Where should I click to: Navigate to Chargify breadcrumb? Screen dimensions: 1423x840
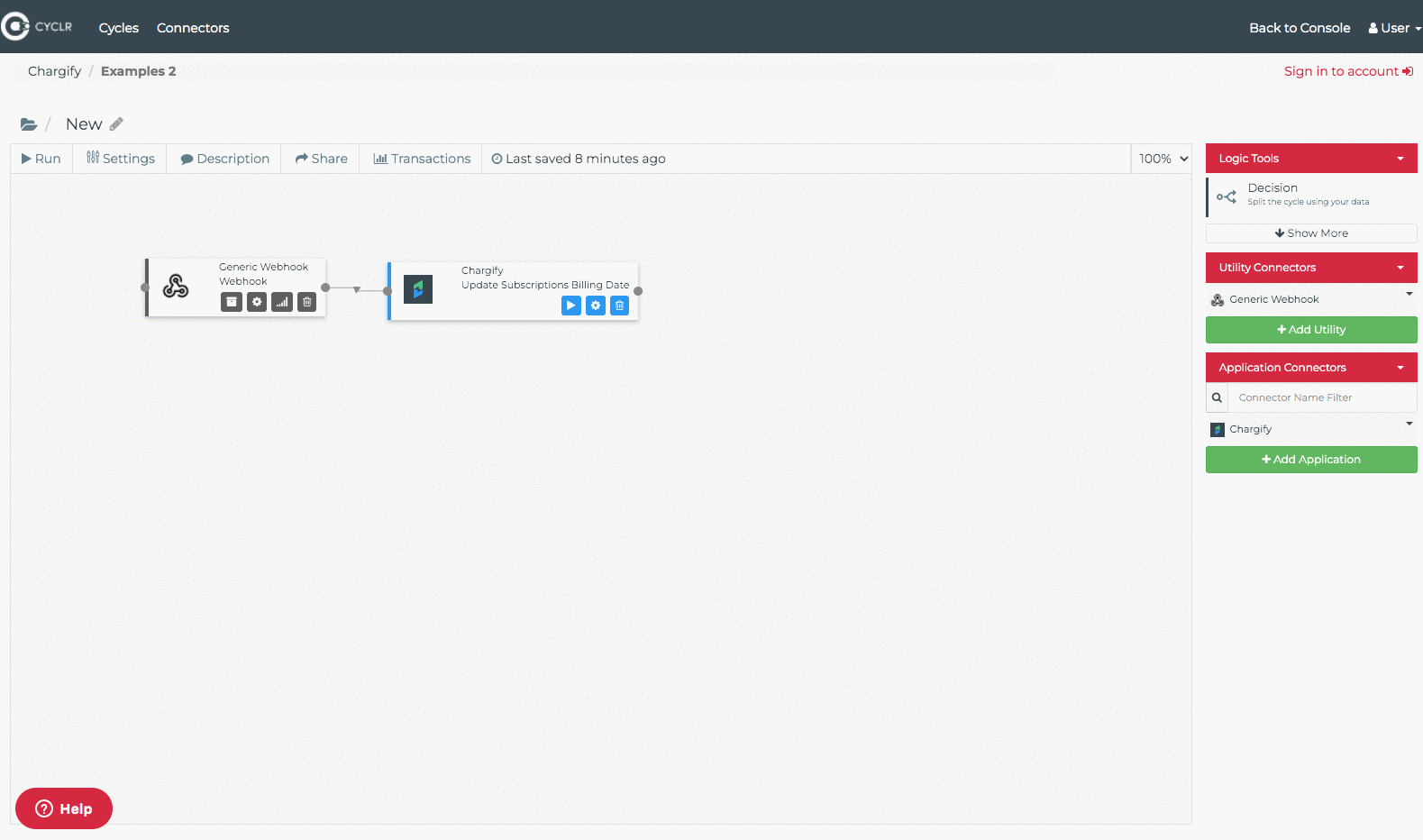pyautogui.click(x=54, y=71)
